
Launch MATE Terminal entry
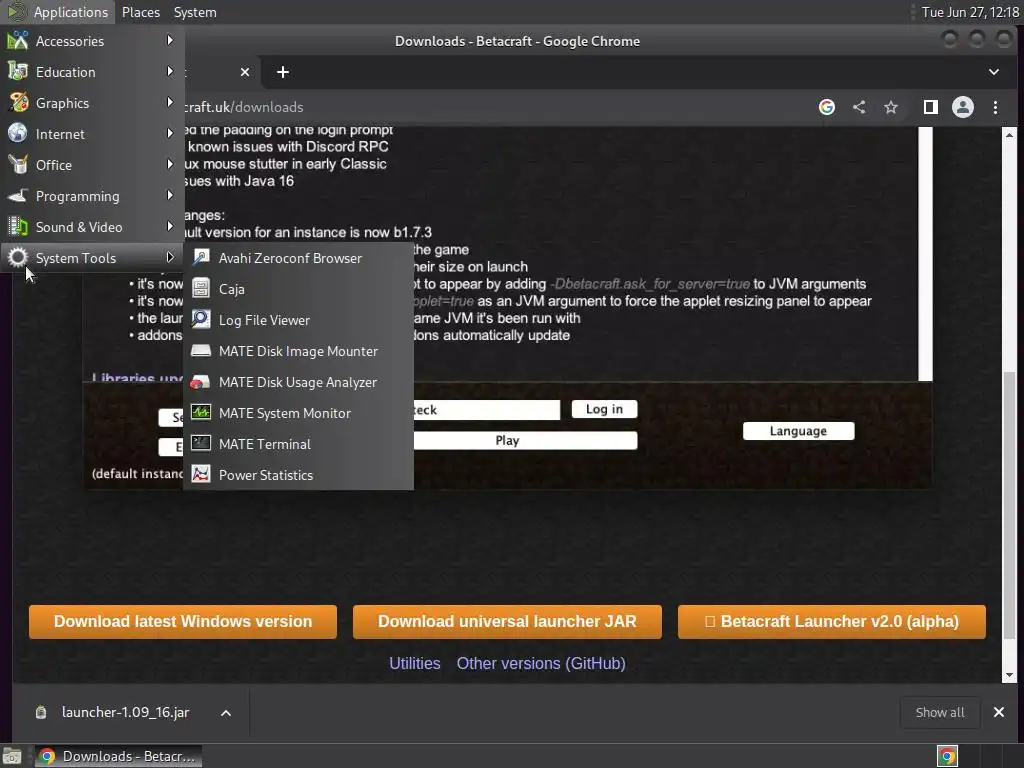pyautogui.click(x=298, y=444)
